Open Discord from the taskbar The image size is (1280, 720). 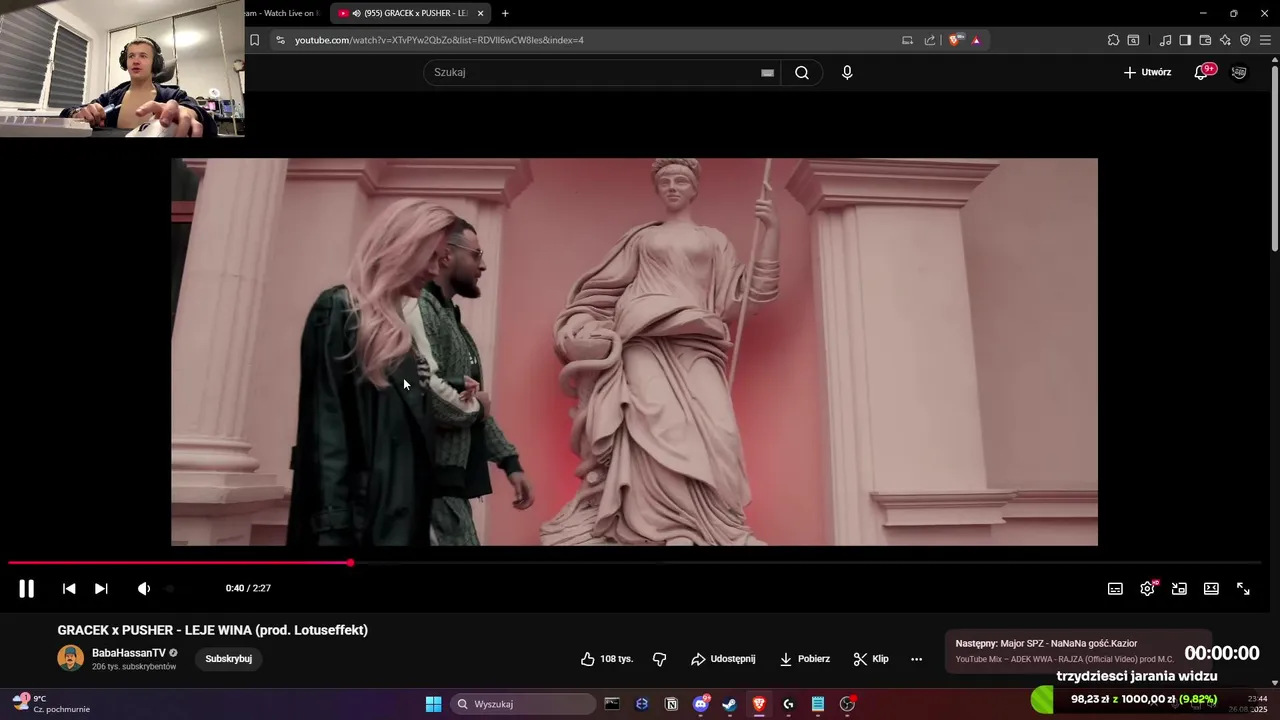tap(701, 704)
